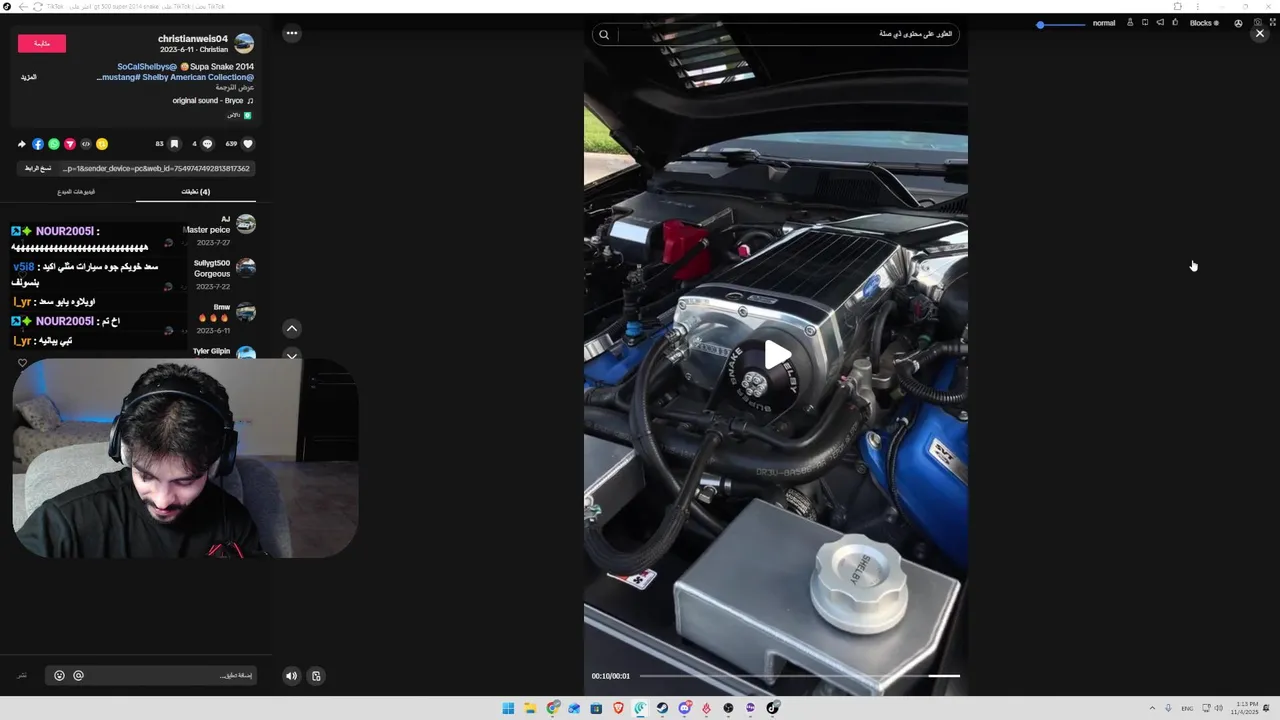Click the search magnifier icon above the video
The image size is (1280, 720).
pyautogui.click(x=604, y=34)
